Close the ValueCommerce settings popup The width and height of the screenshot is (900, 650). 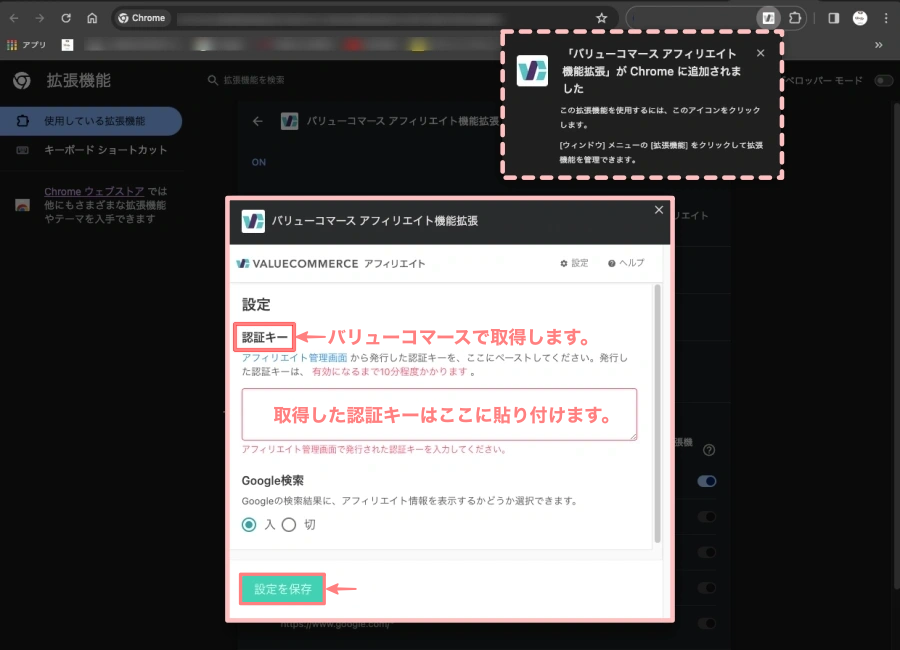659,210
